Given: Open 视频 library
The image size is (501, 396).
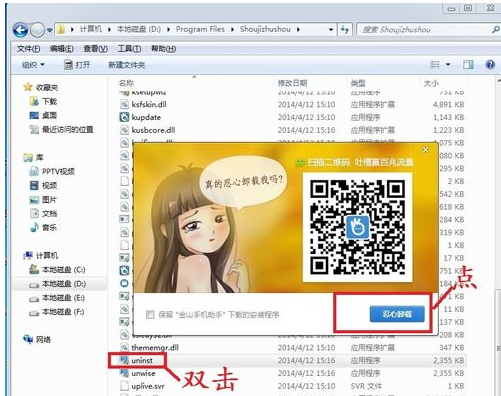Looking at the screenshot, I should click(x=43, y=185).
